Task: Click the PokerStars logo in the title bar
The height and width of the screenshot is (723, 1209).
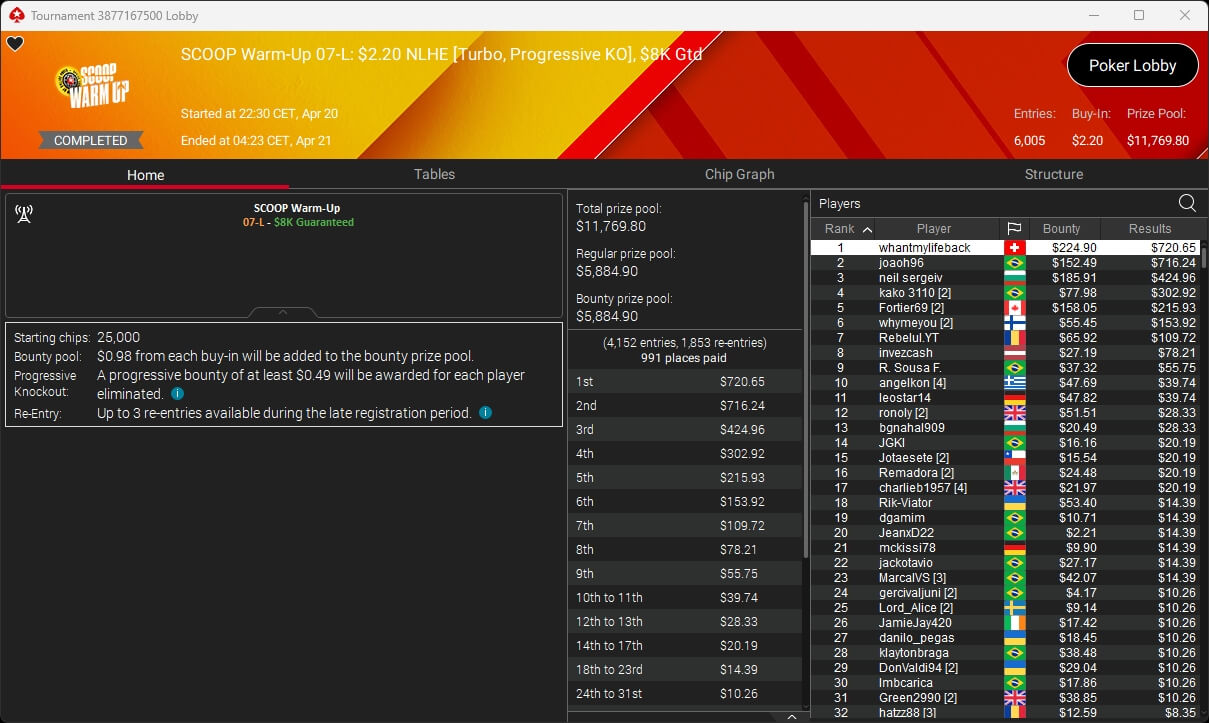Action: tap(15, 15)
